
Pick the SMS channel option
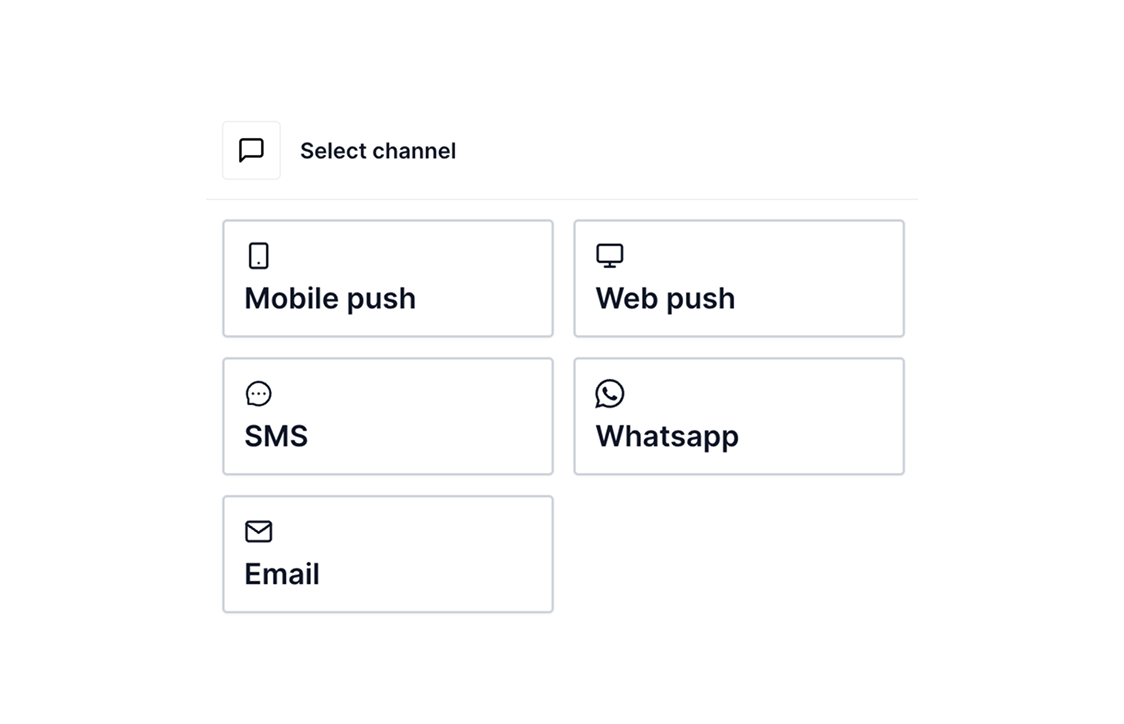[388, 416]
